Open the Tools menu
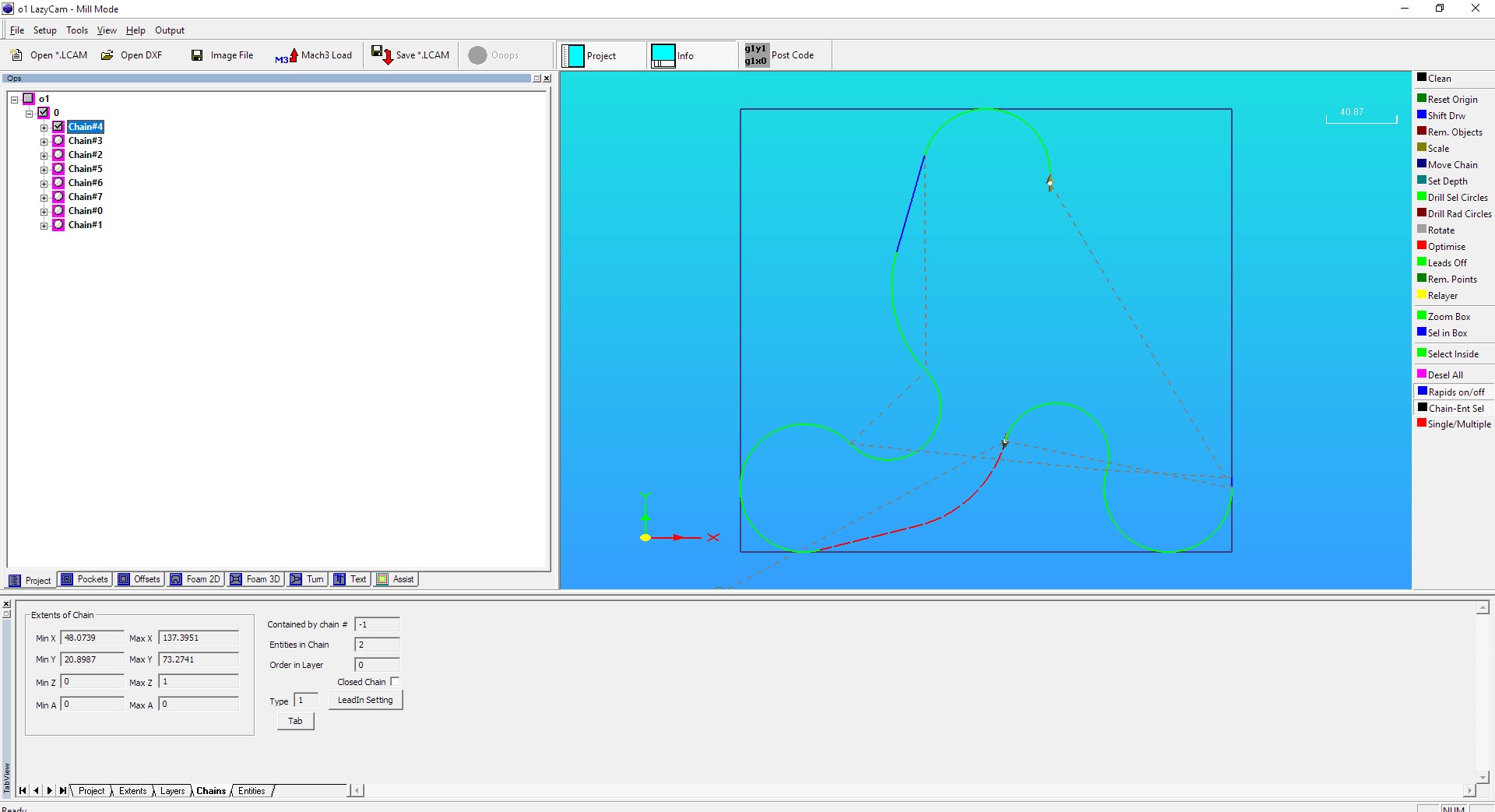The height and width of the screenshot is (812, 1495). [x=76, y=30]
